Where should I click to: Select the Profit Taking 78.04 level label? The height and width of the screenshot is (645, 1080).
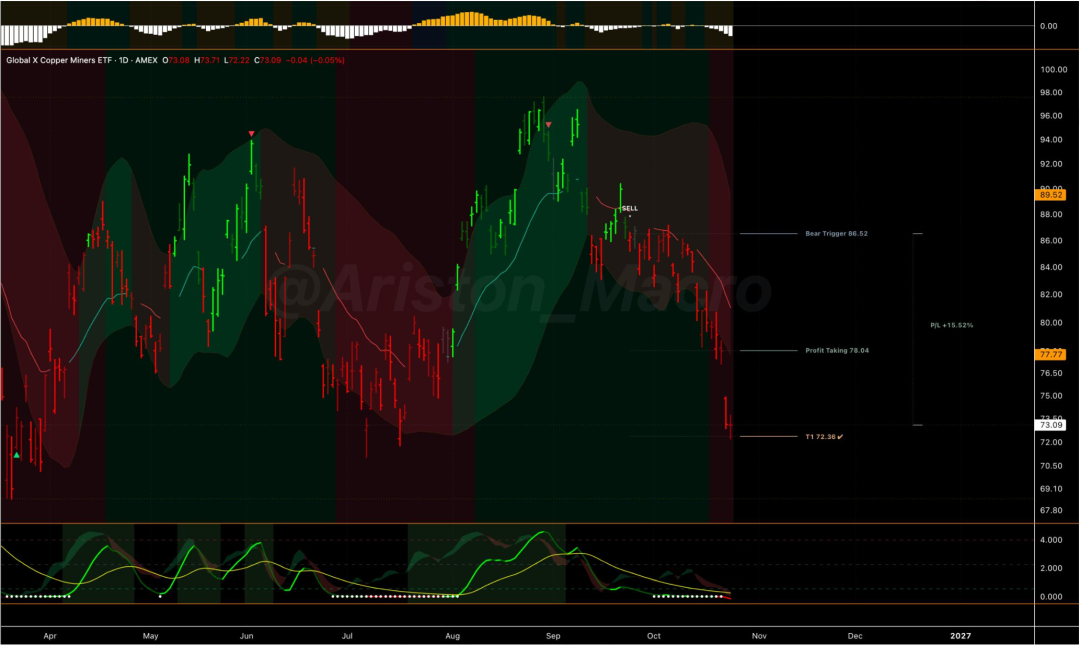coord(837,351)
